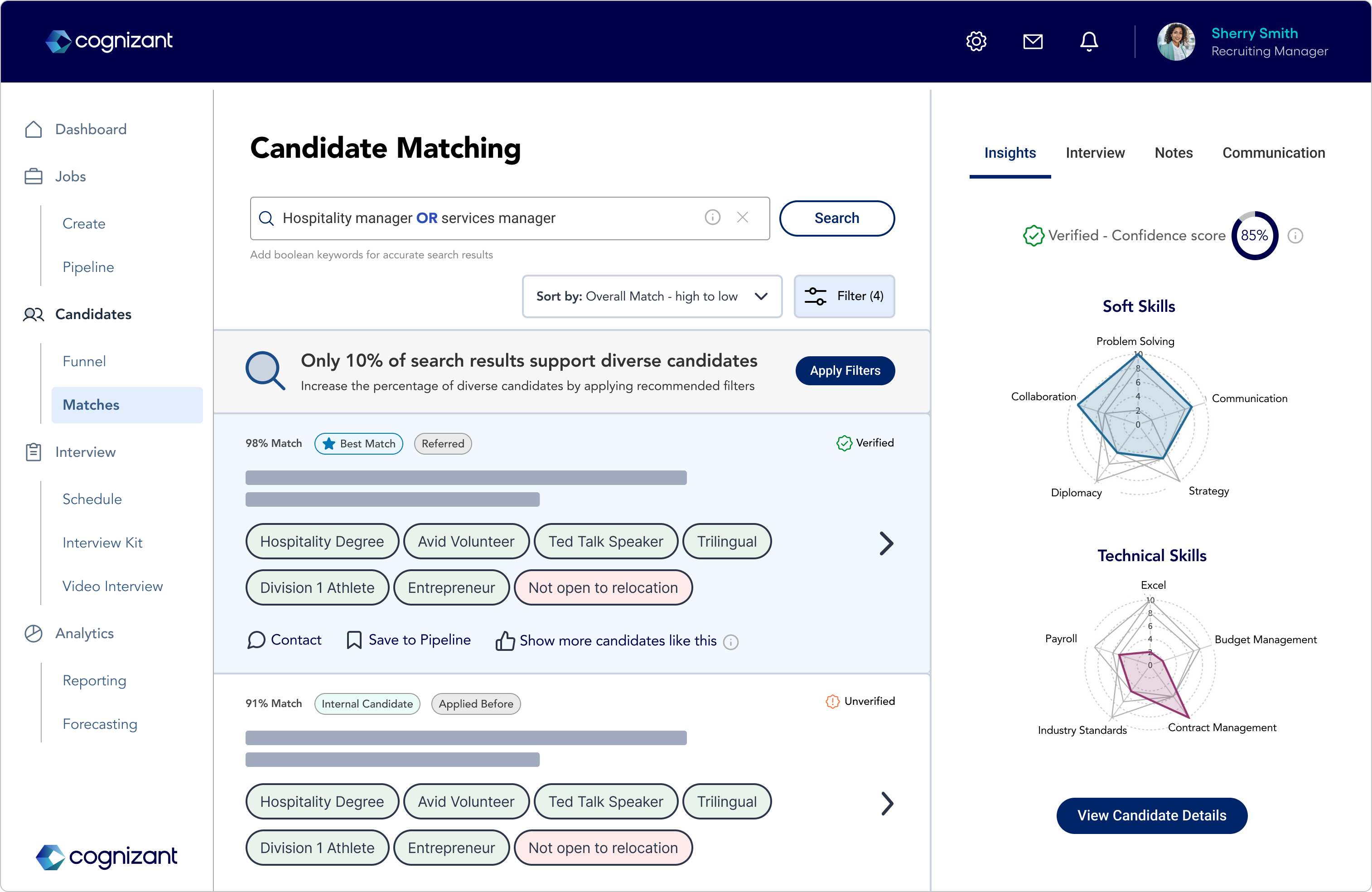Click info icon next to confidence score
This screenshot has height=892, width=1372.
click(x=1295, y=236)
